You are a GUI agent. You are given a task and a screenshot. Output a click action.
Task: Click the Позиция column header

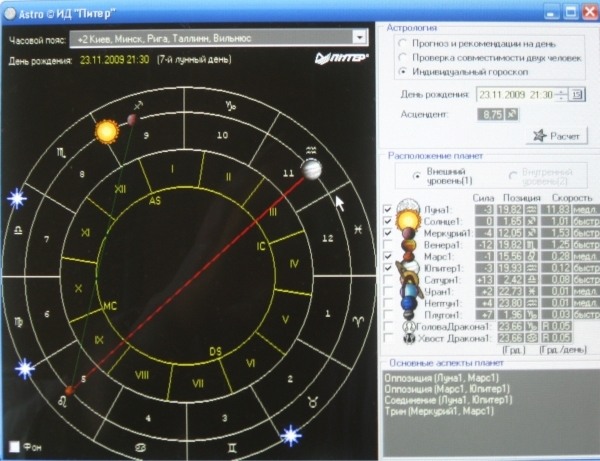pos(521,198)
